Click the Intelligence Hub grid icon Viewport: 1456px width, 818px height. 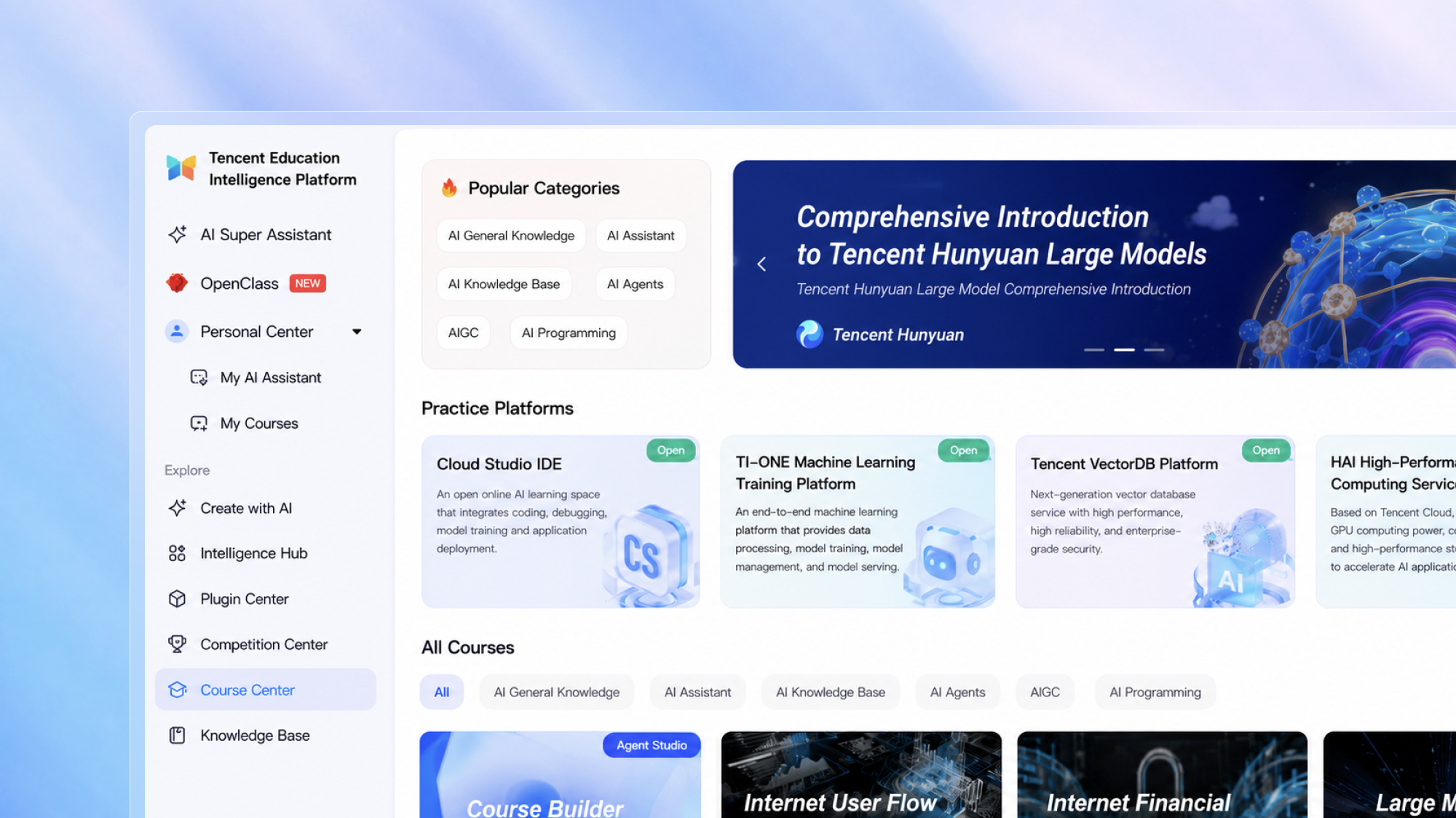click(x=177, y=553)
